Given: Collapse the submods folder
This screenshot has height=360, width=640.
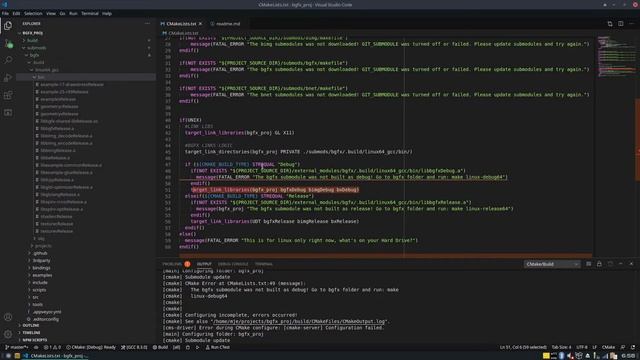Looking at the screenshot, I should pyautogui.click(x=86, y=48).
